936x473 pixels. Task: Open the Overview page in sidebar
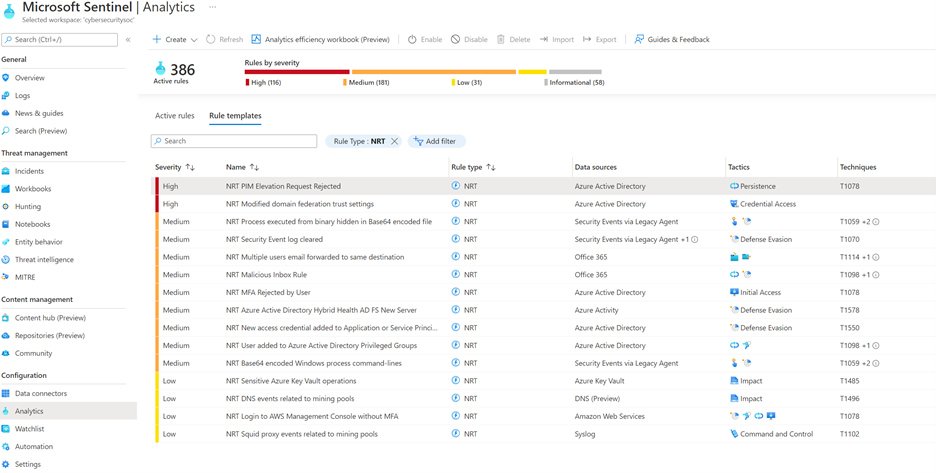[29, 78]
